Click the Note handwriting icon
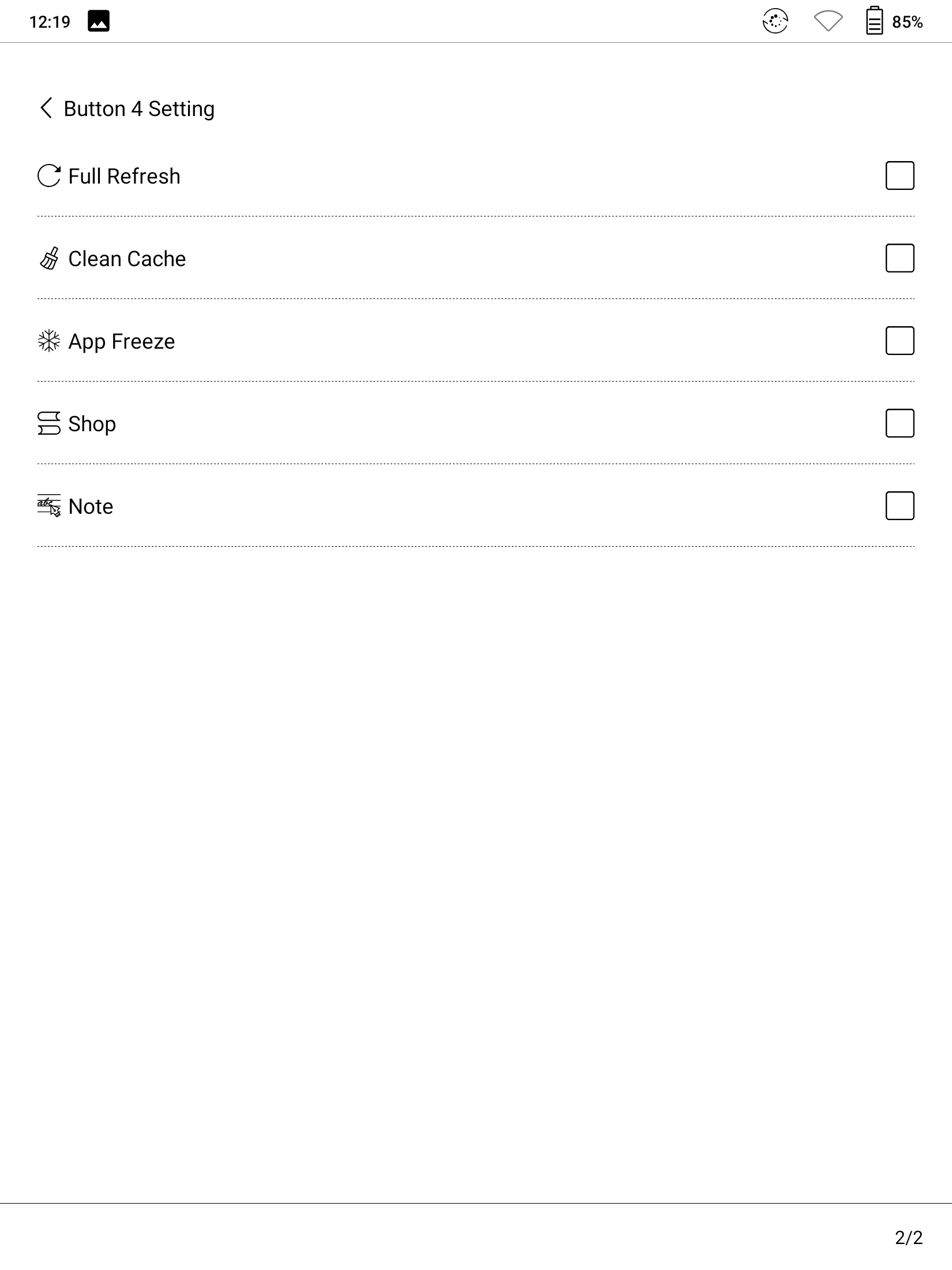Viewport: 952px width, 1270px height. pyautogui.click(x=49, y=506)
